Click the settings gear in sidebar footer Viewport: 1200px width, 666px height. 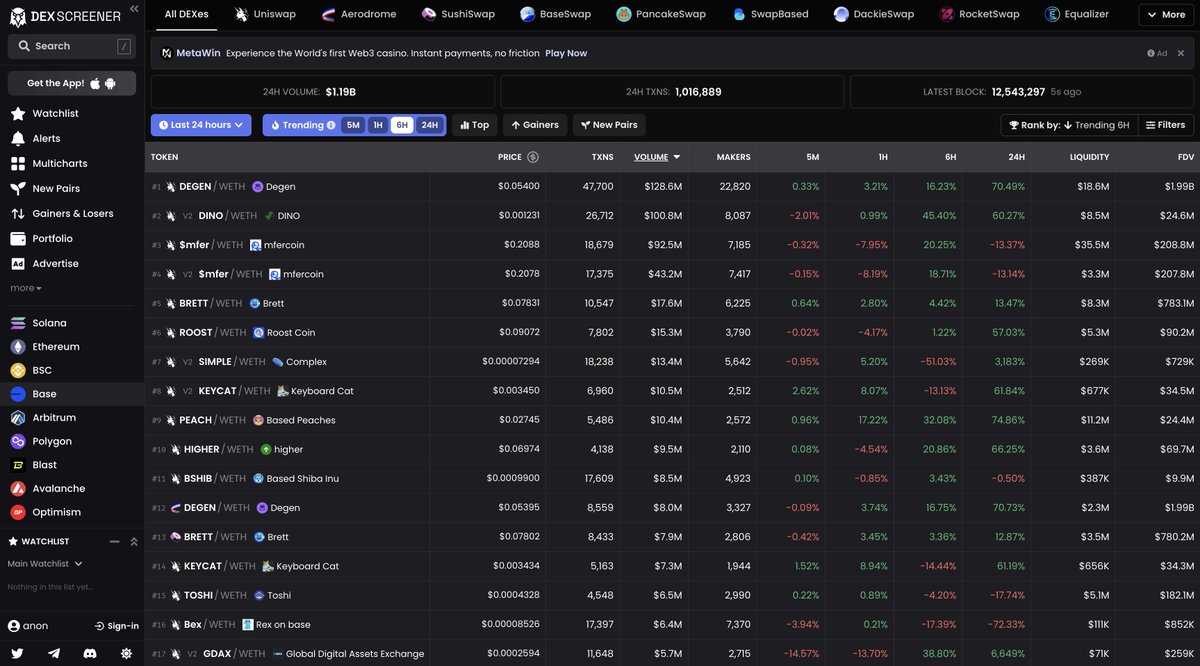coord(126,653)
